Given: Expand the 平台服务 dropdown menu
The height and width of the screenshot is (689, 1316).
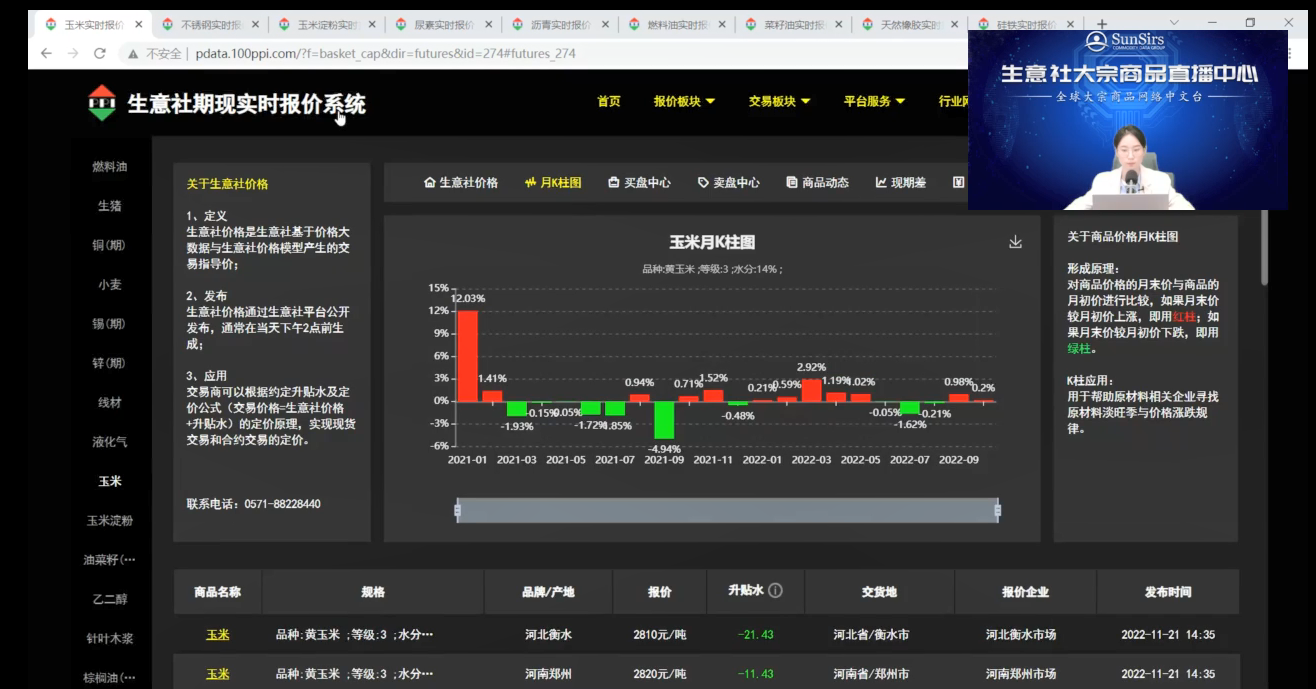Looking at the screenshot, I should 873,101.
